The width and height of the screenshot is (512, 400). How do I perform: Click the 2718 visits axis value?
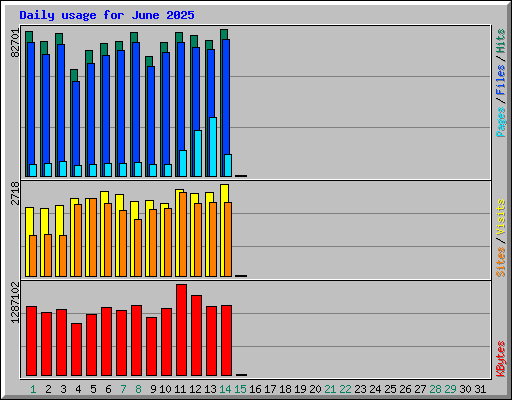[15, 193]
